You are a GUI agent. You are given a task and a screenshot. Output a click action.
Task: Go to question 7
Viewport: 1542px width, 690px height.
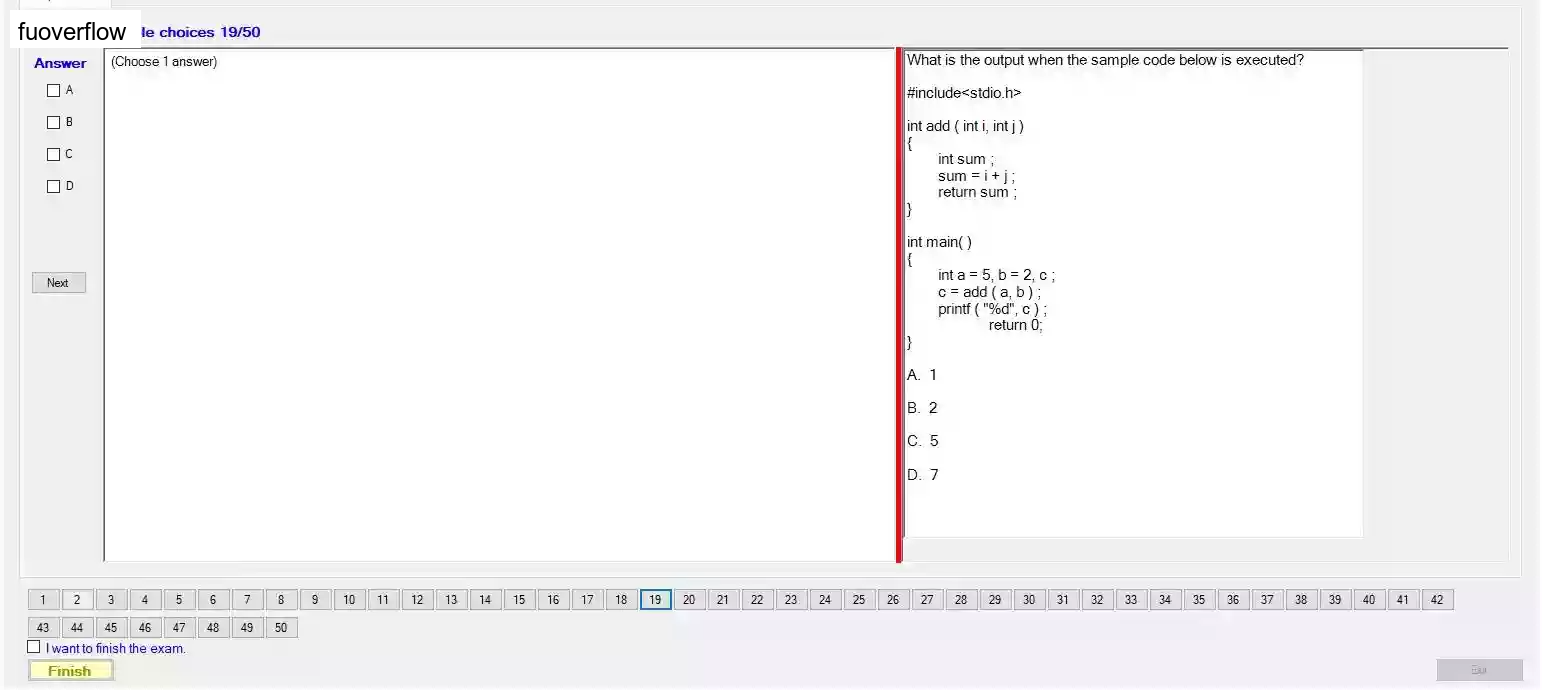point(247,600)
